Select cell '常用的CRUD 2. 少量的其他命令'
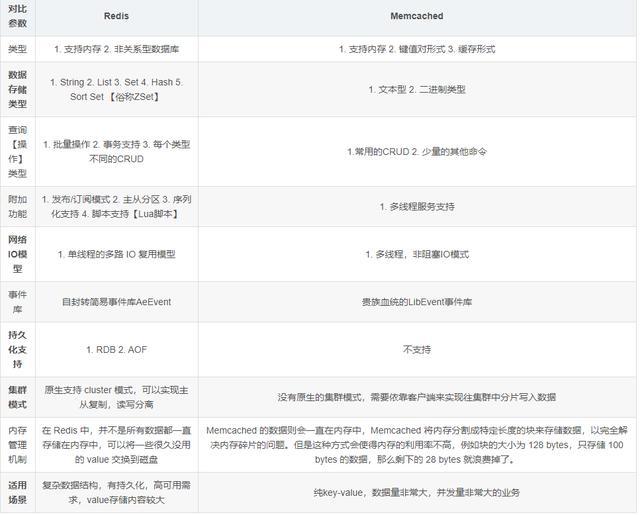The height and width of the screenshot is (515, 640). [417, 152]
